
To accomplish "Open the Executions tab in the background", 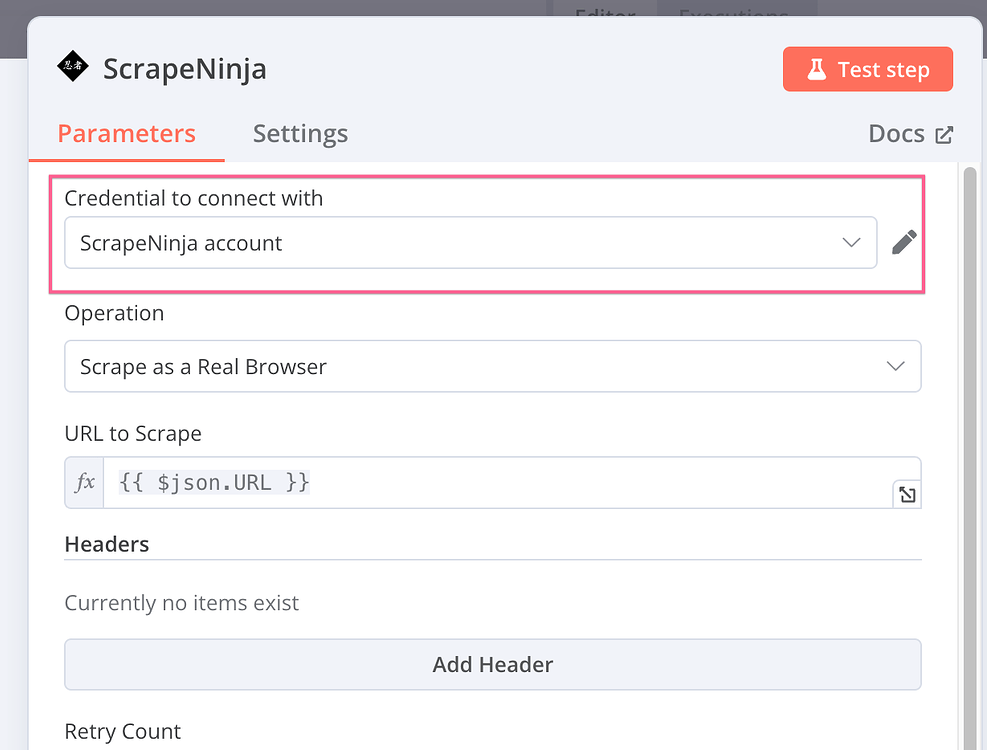I will [737, 10].
